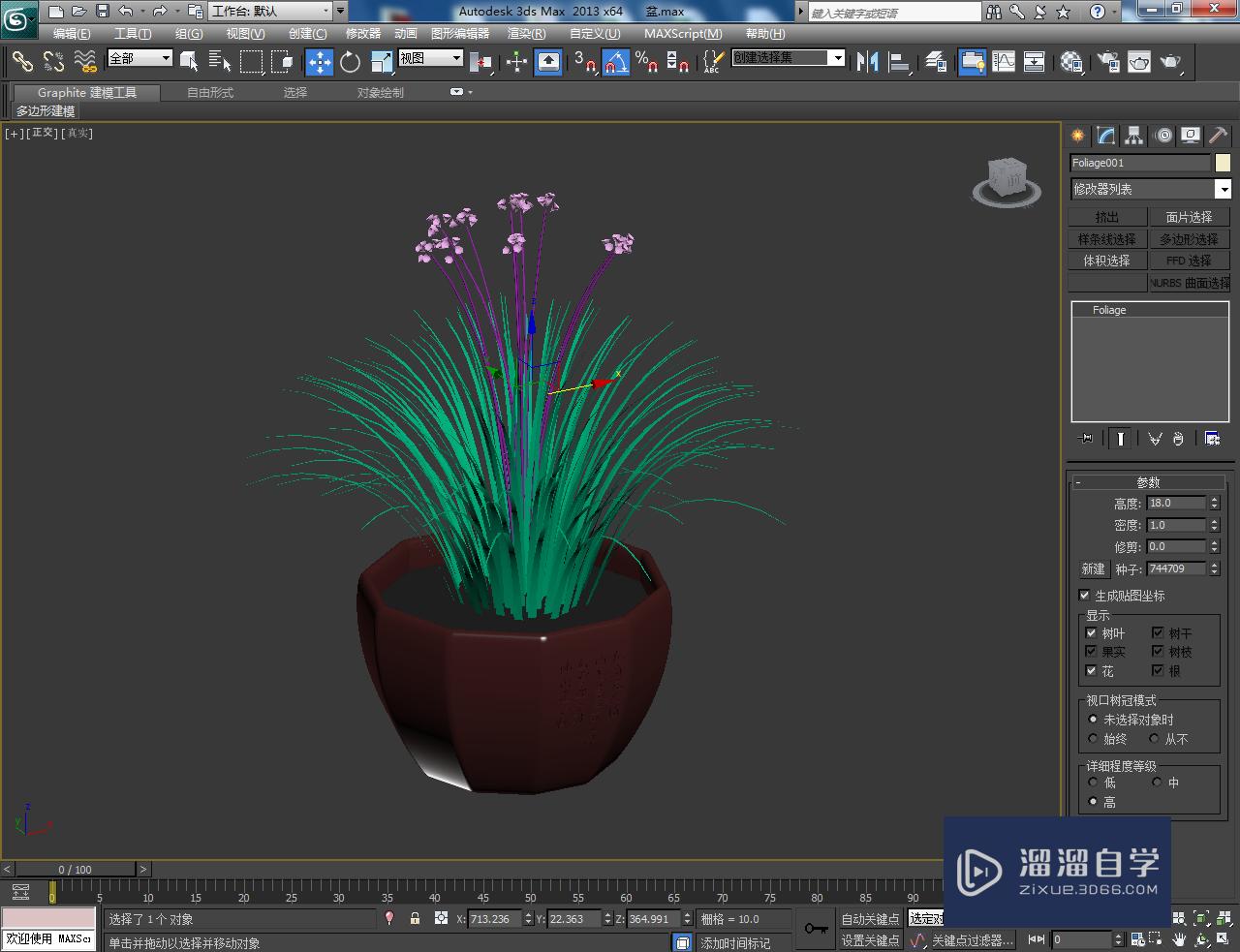The width and height of the screenshot is (1240, 952).
Task: Activate the Pan hand tool
Action: pos(1179,939)
